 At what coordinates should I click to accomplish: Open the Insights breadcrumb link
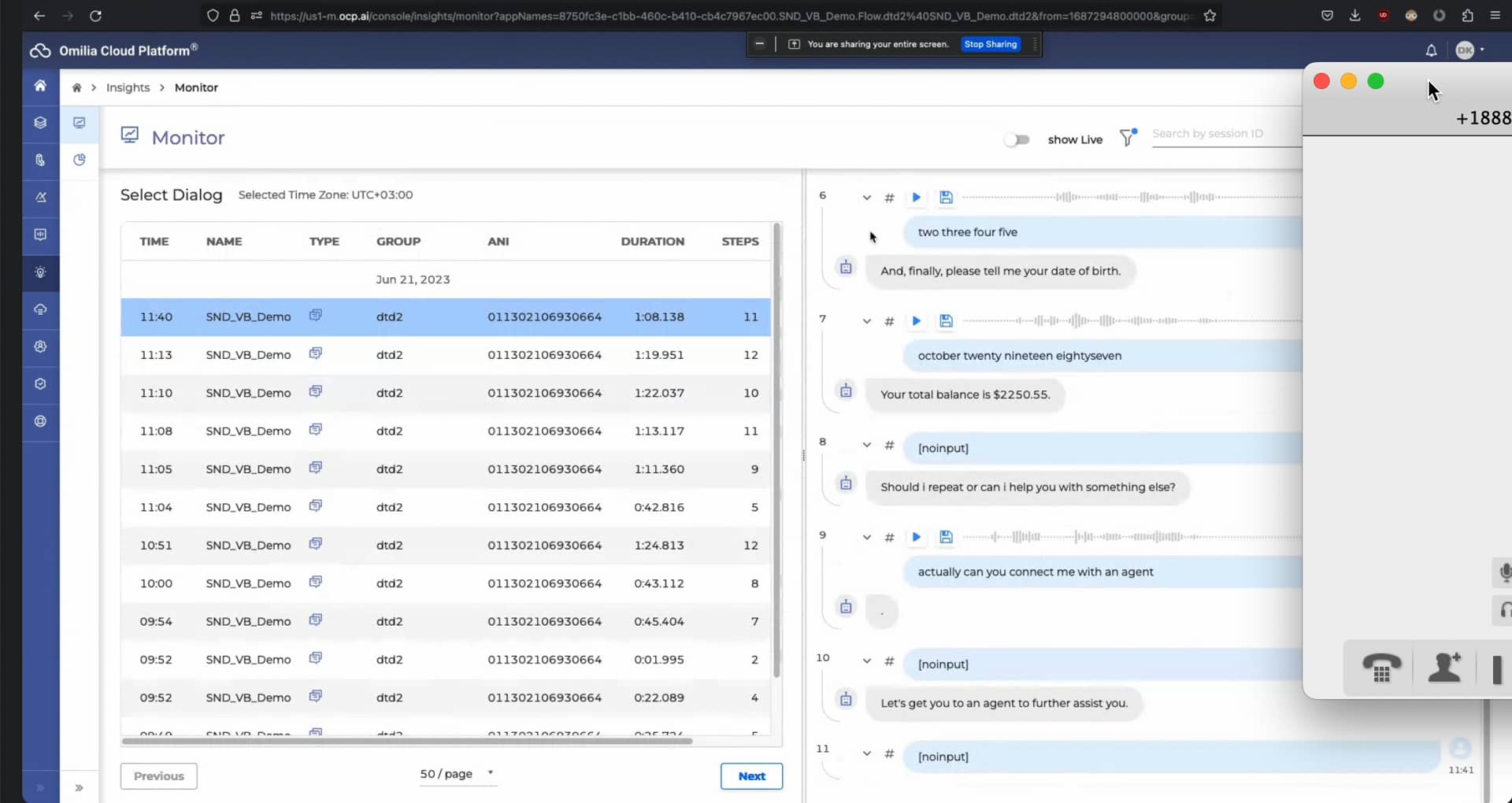click(x=128, y=87)
